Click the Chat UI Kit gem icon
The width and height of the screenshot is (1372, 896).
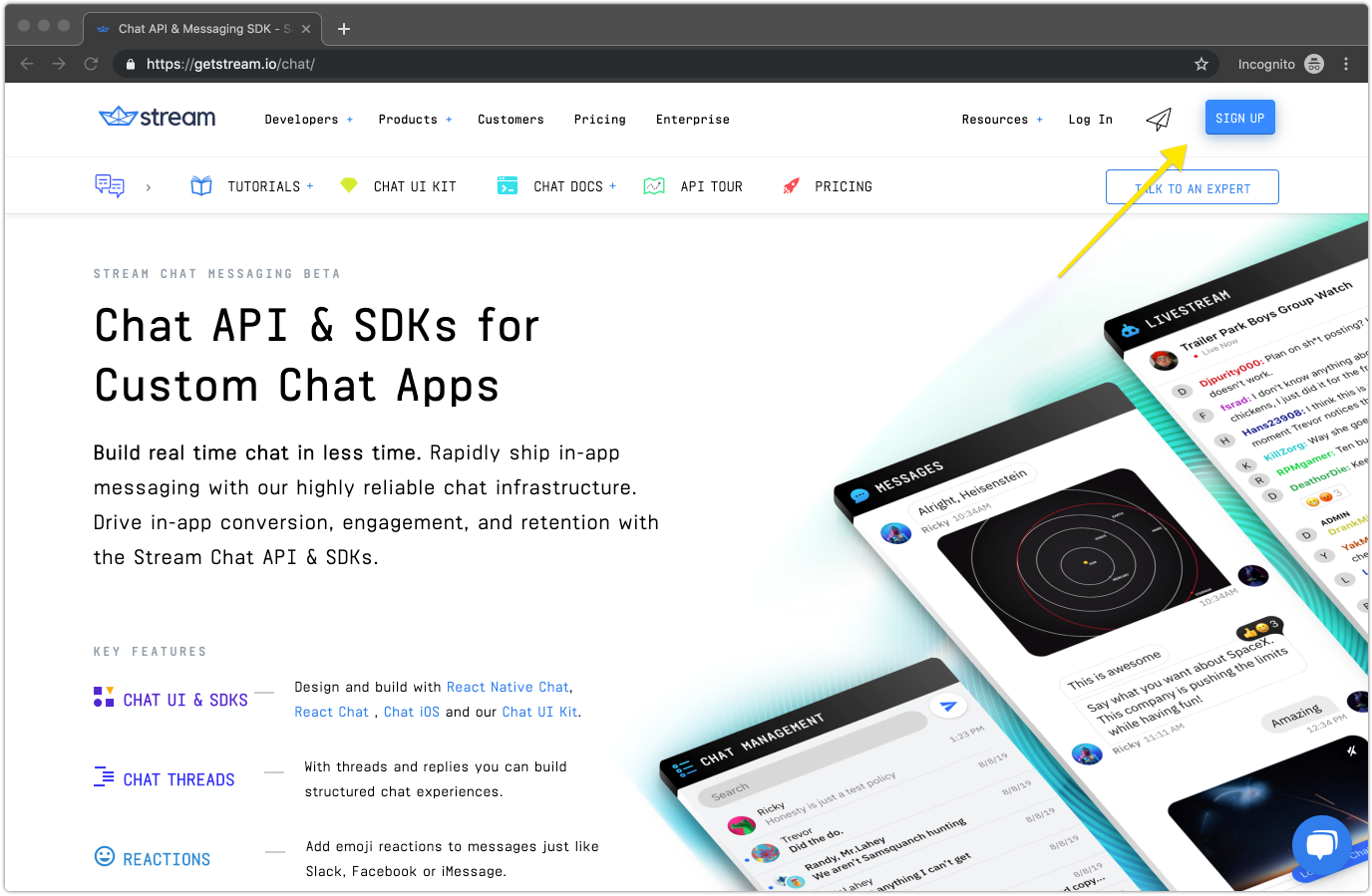pyautogui.click(x=349, y=185)
